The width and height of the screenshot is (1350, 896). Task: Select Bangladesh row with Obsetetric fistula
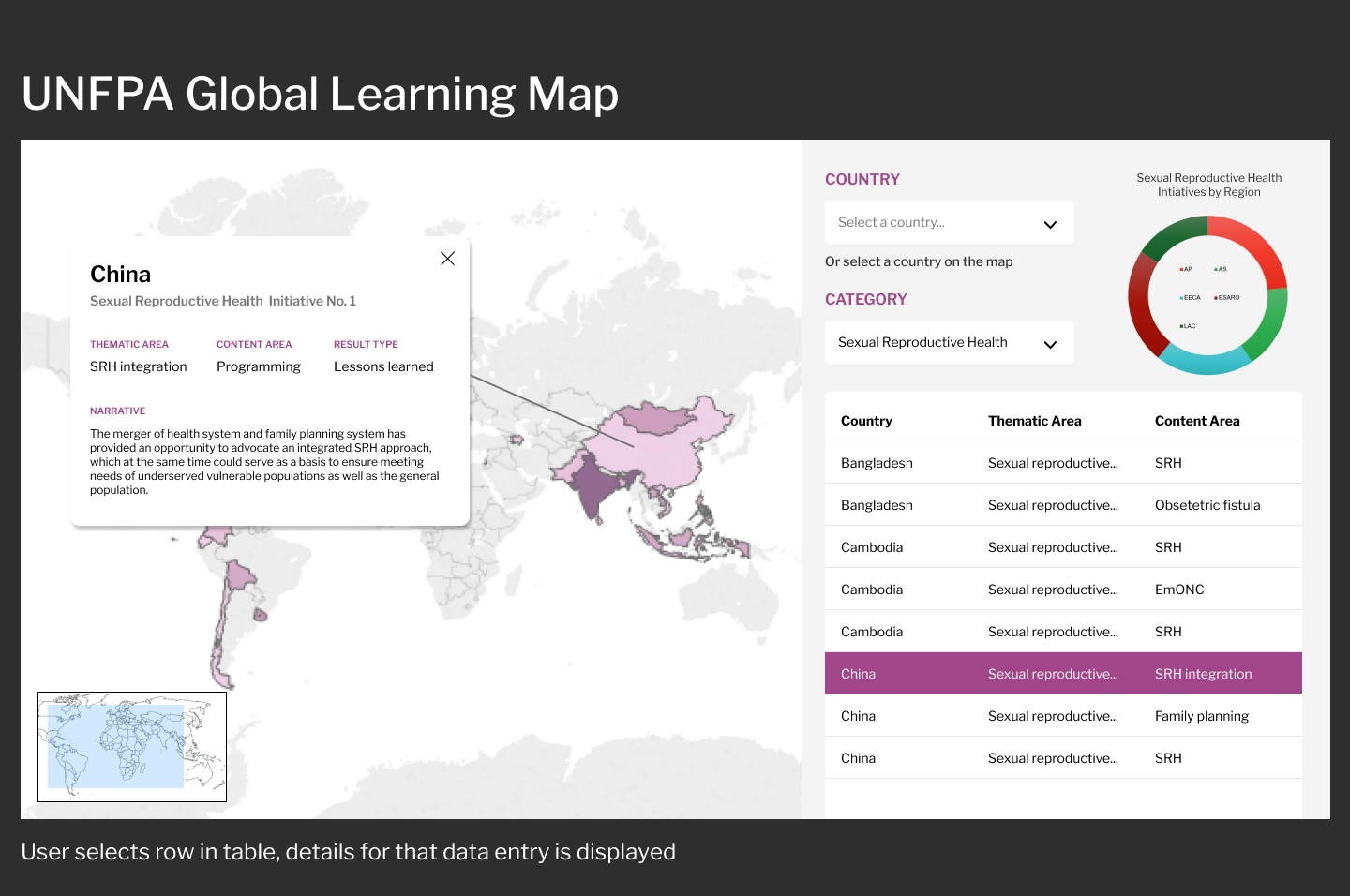(1063, 505)
